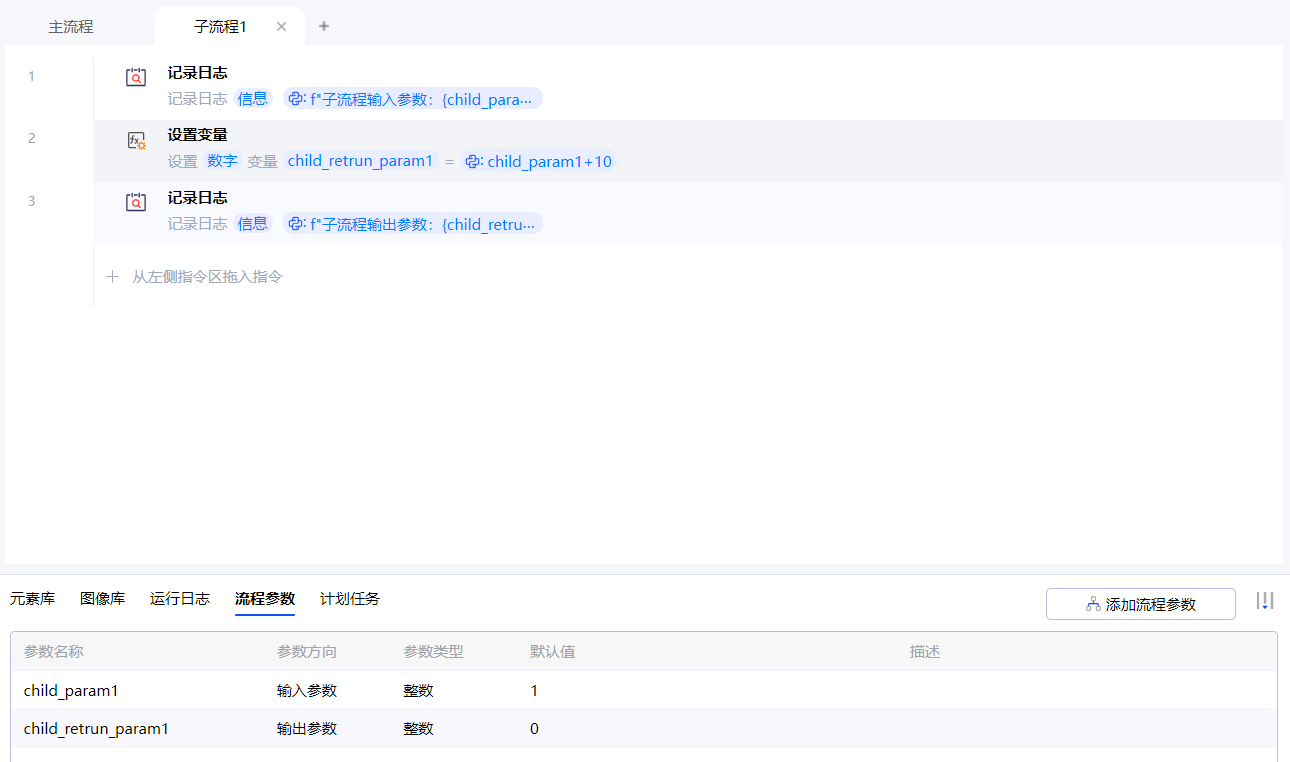
Task: Click the plus icon beside 从左侧指令区拖入指令
Action: tap(113, 276)
